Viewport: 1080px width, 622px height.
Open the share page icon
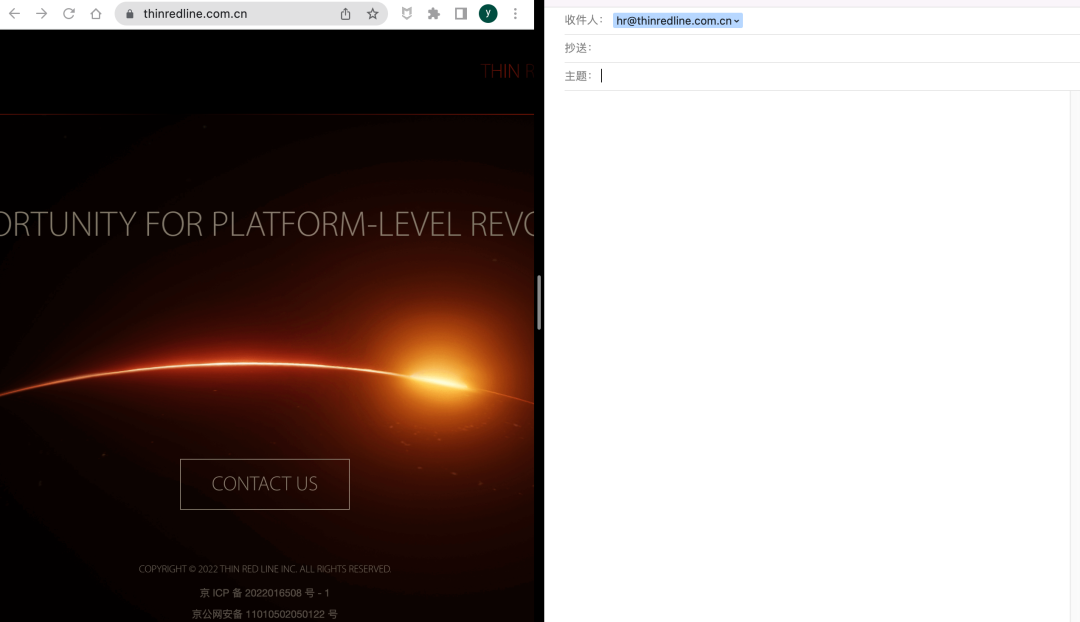point(346,14)
